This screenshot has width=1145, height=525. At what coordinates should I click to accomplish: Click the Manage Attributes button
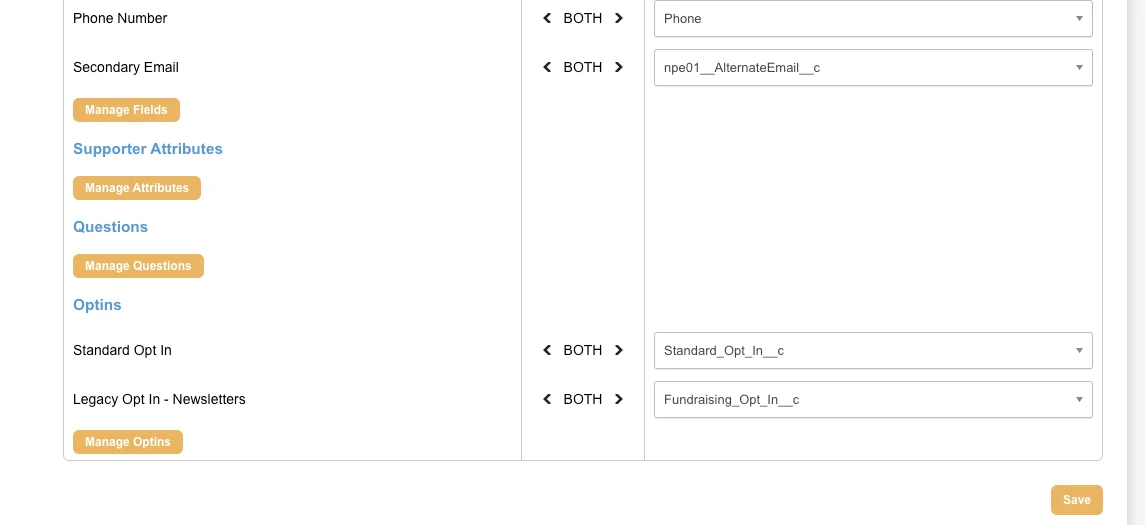tap(137, 188)
